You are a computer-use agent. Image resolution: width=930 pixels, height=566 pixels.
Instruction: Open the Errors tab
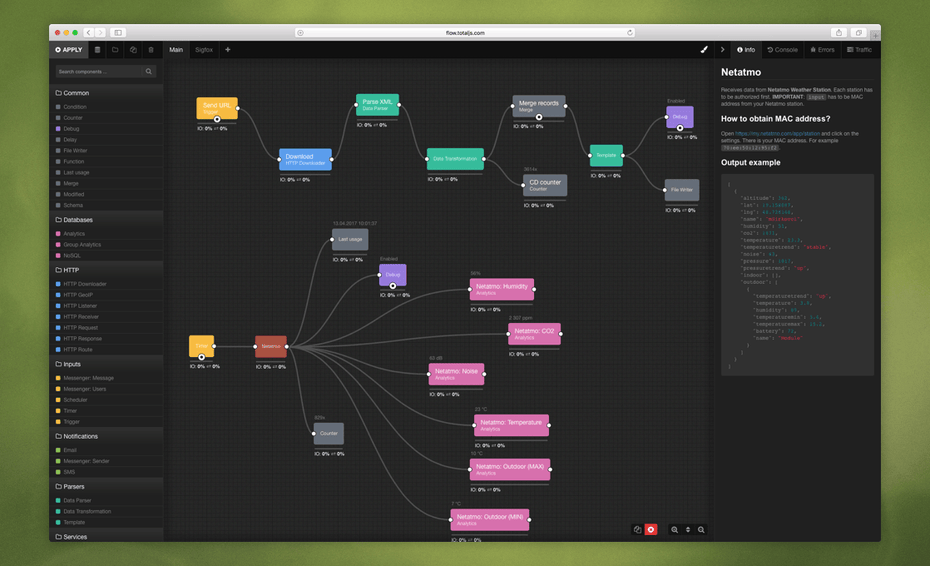[x=822, y=50]
